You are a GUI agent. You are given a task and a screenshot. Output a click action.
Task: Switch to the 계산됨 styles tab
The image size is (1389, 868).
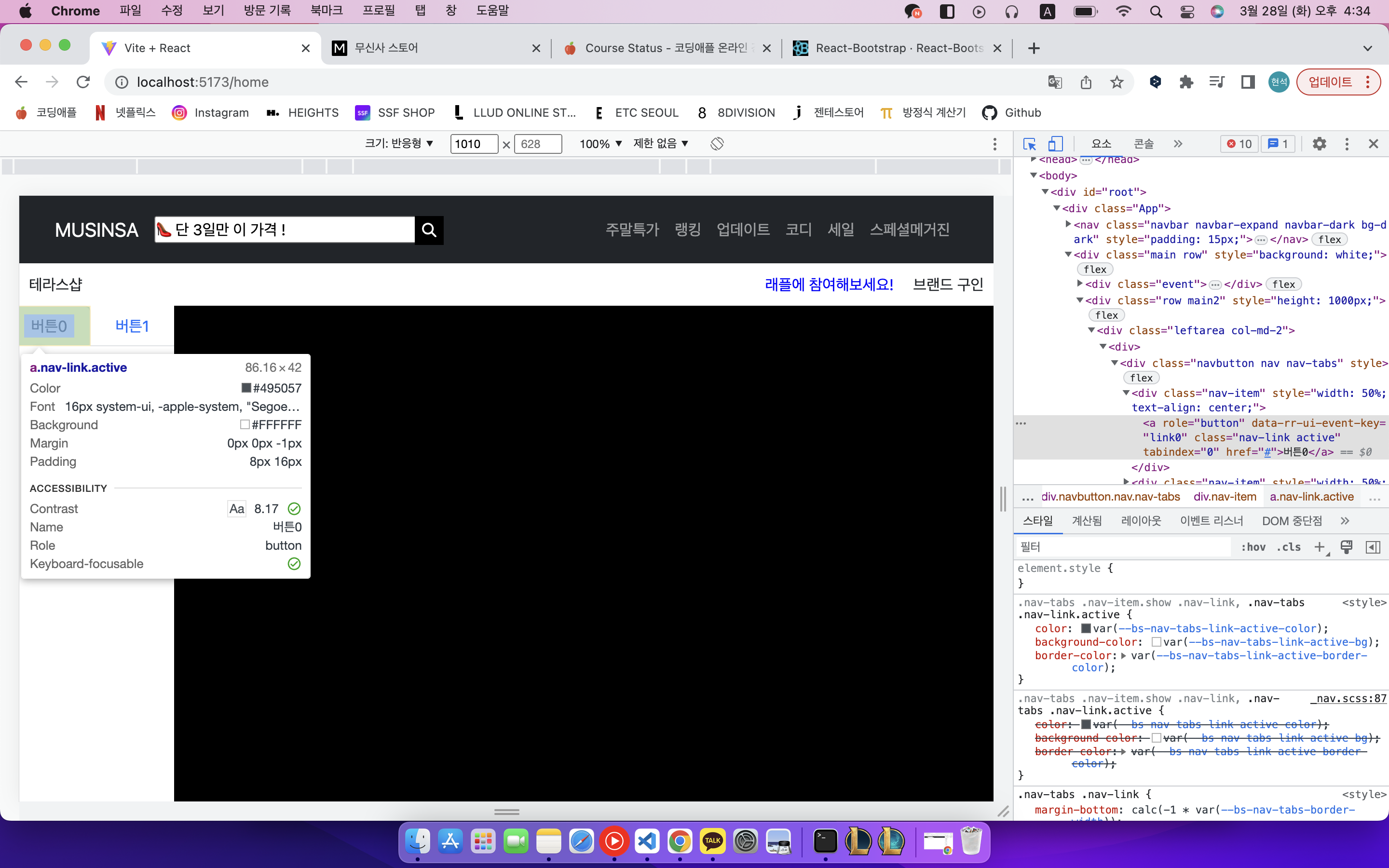coord(1087,521)
